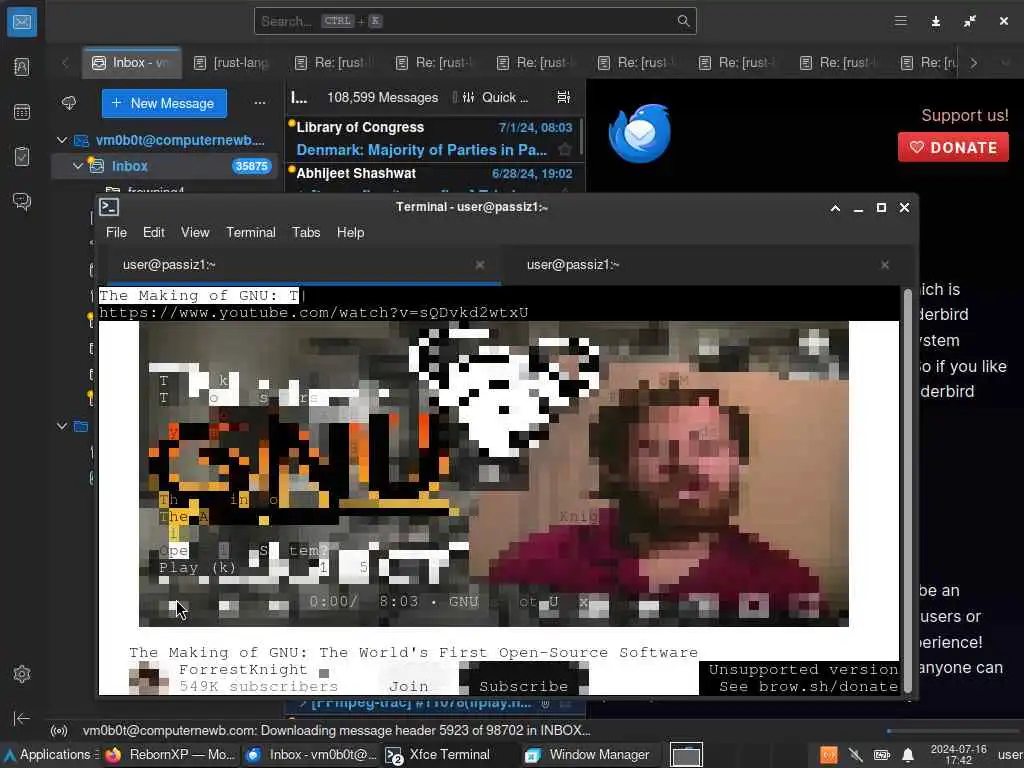Screen dimensions: 1024x768
Task: Click online status icon in status bar
Action: (59, 731)
